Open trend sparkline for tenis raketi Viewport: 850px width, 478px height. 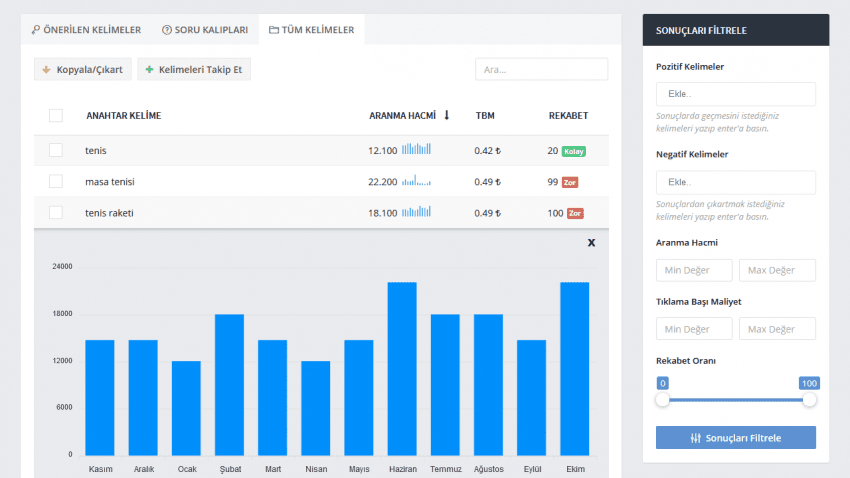416,211
